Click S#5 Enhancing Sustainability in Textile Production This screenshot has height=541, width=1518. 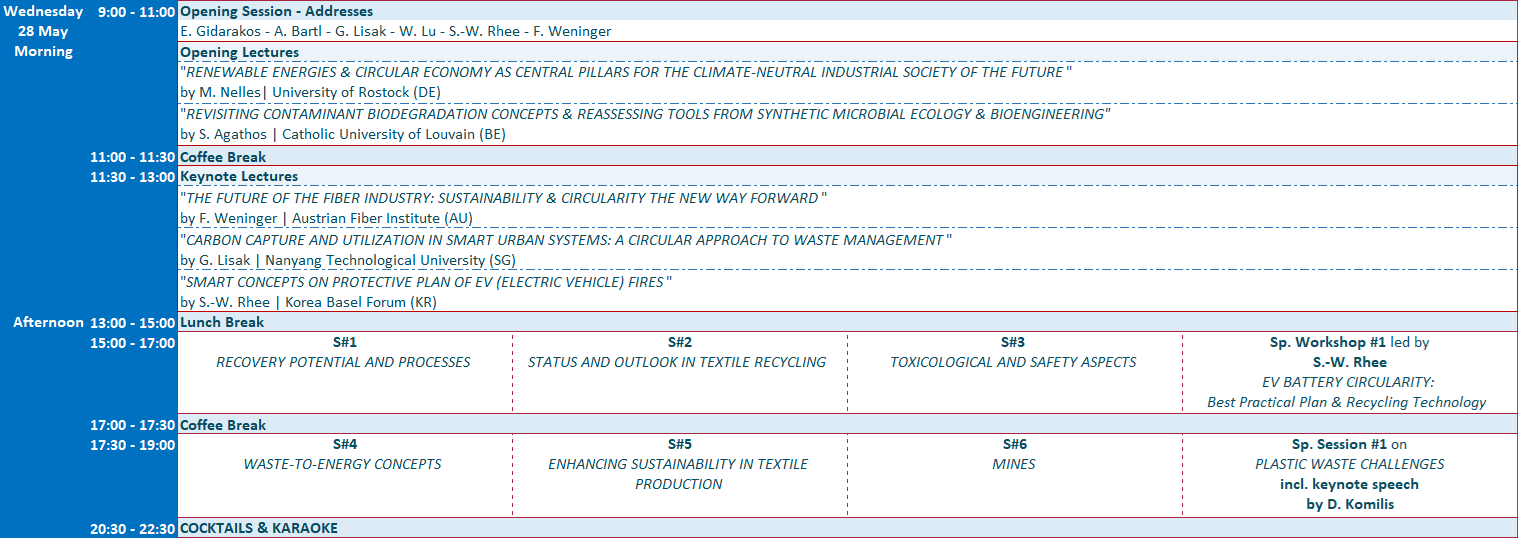678,473
